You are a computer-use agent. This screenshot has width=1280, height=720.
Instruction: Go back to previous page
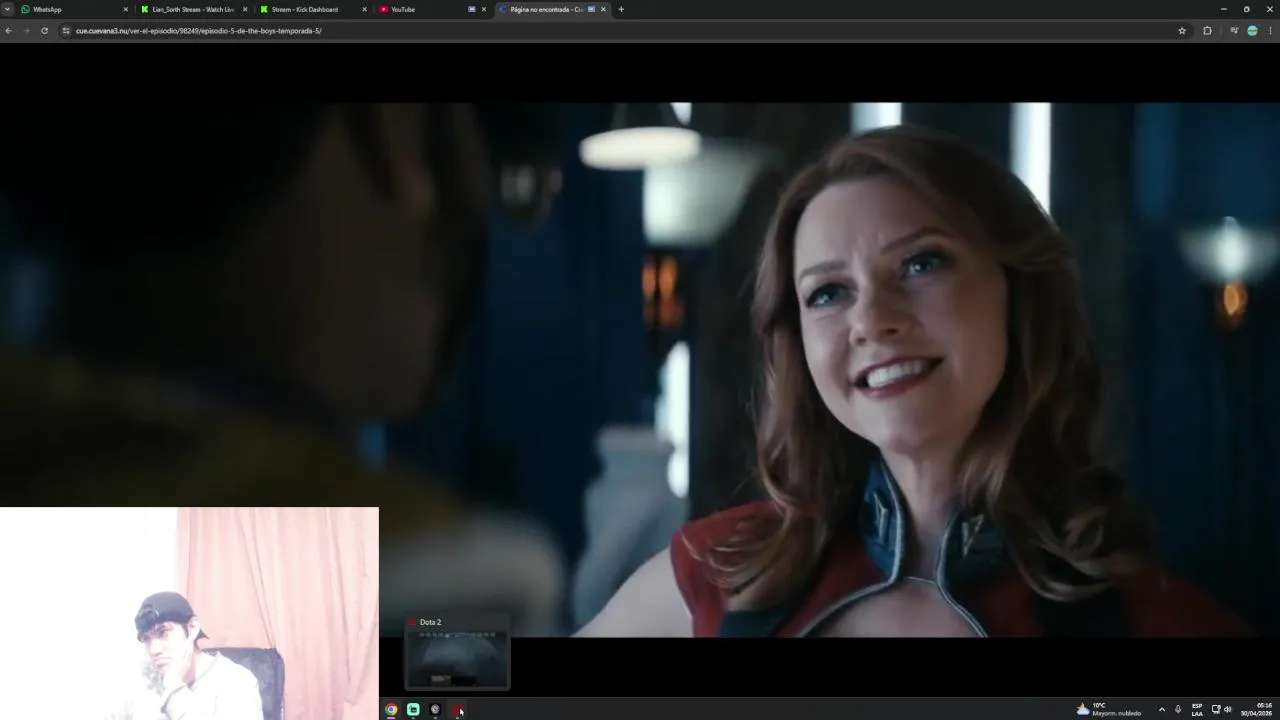tap(8, 31)
